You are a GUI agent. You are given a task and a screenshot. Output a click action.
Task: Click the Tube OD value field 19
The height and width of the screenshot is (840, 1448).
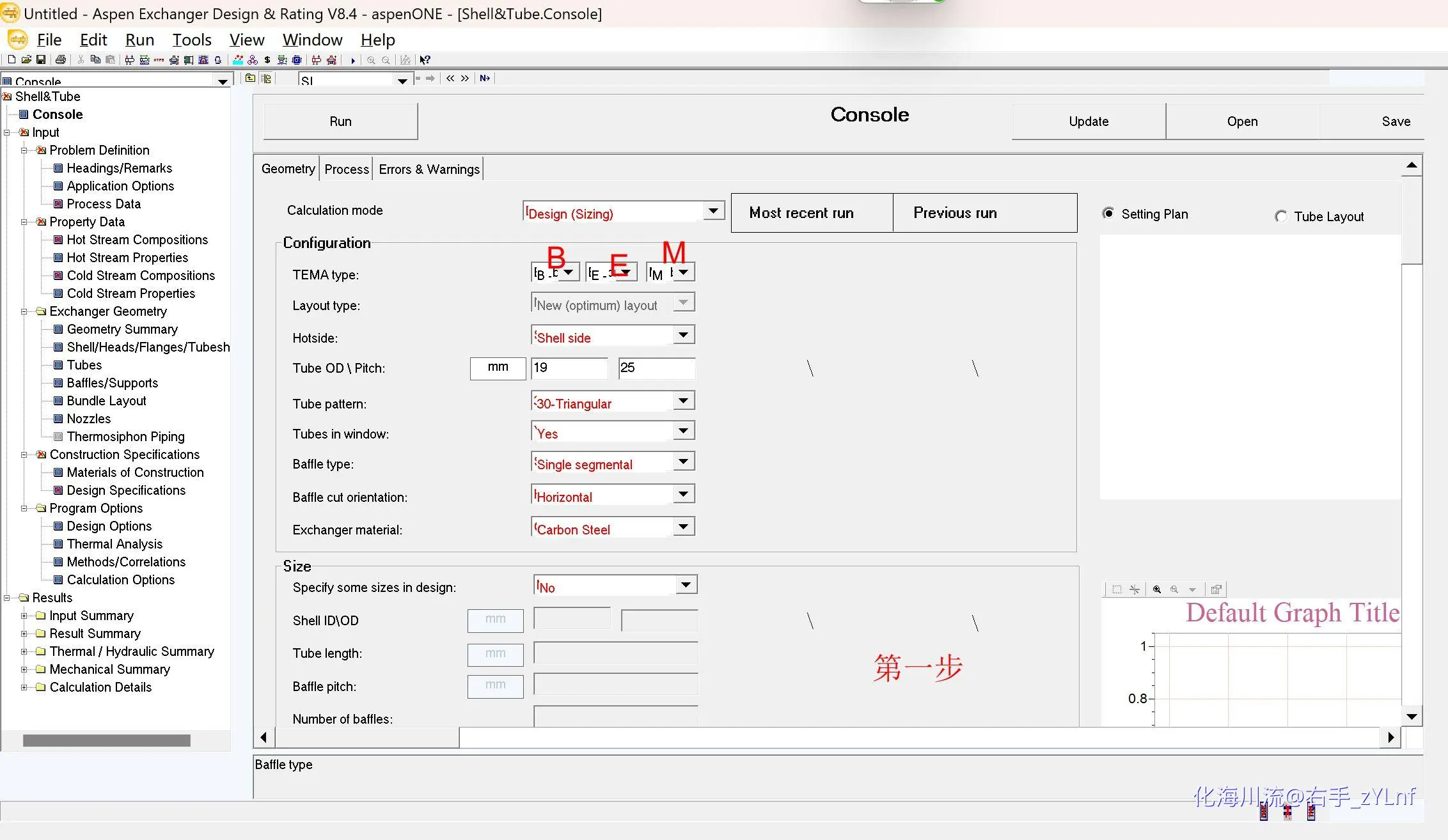[569, 368]
